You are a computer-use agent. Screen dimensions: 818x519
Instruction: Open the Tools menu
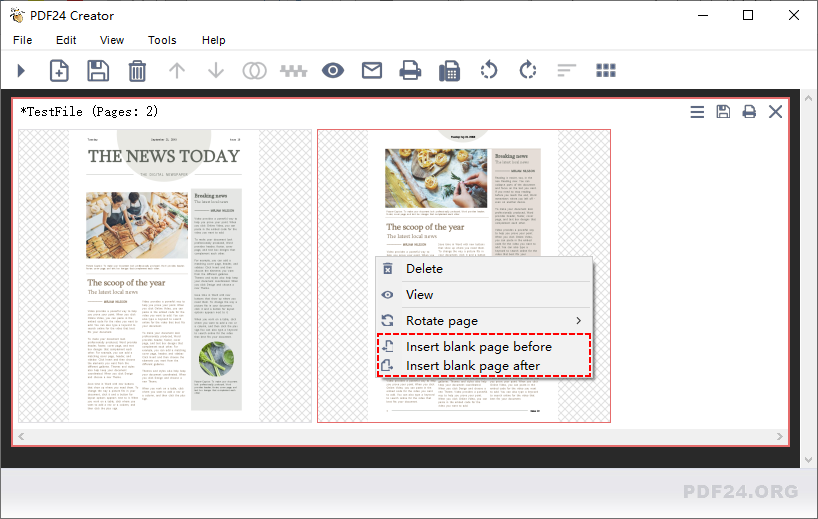[162, 40]
